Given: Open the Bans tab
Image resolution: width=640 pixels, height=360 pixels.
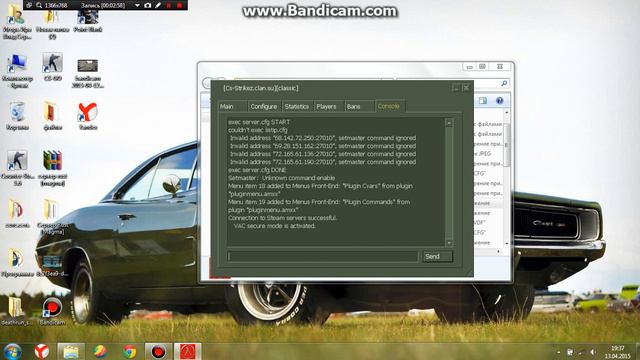Looking at the screenshot, I should point(358,107).
